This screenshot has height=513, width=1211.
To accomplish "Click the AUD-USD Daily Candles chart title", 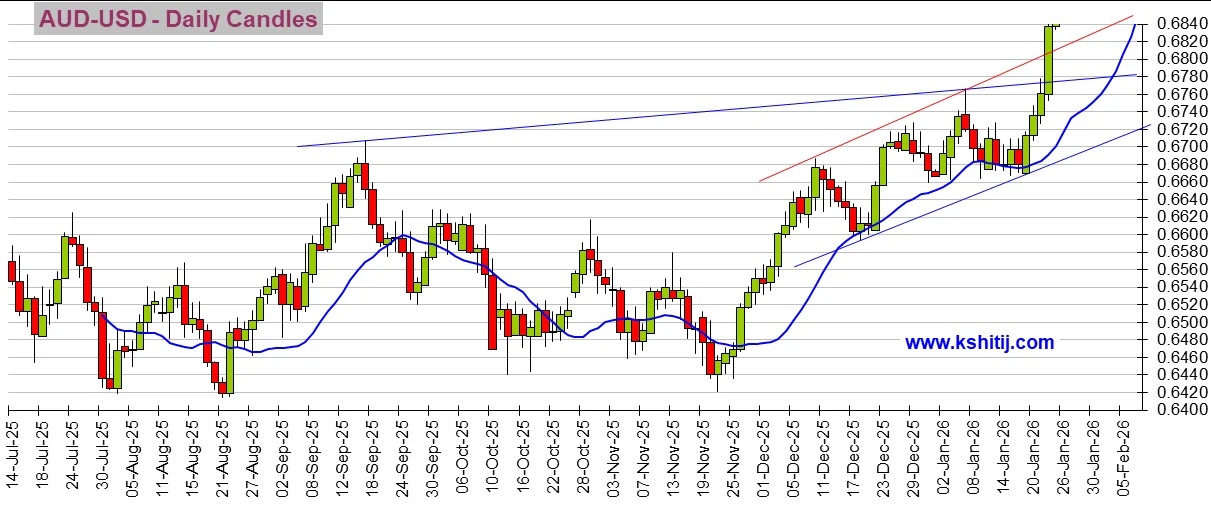I will [x=178, y=19].
